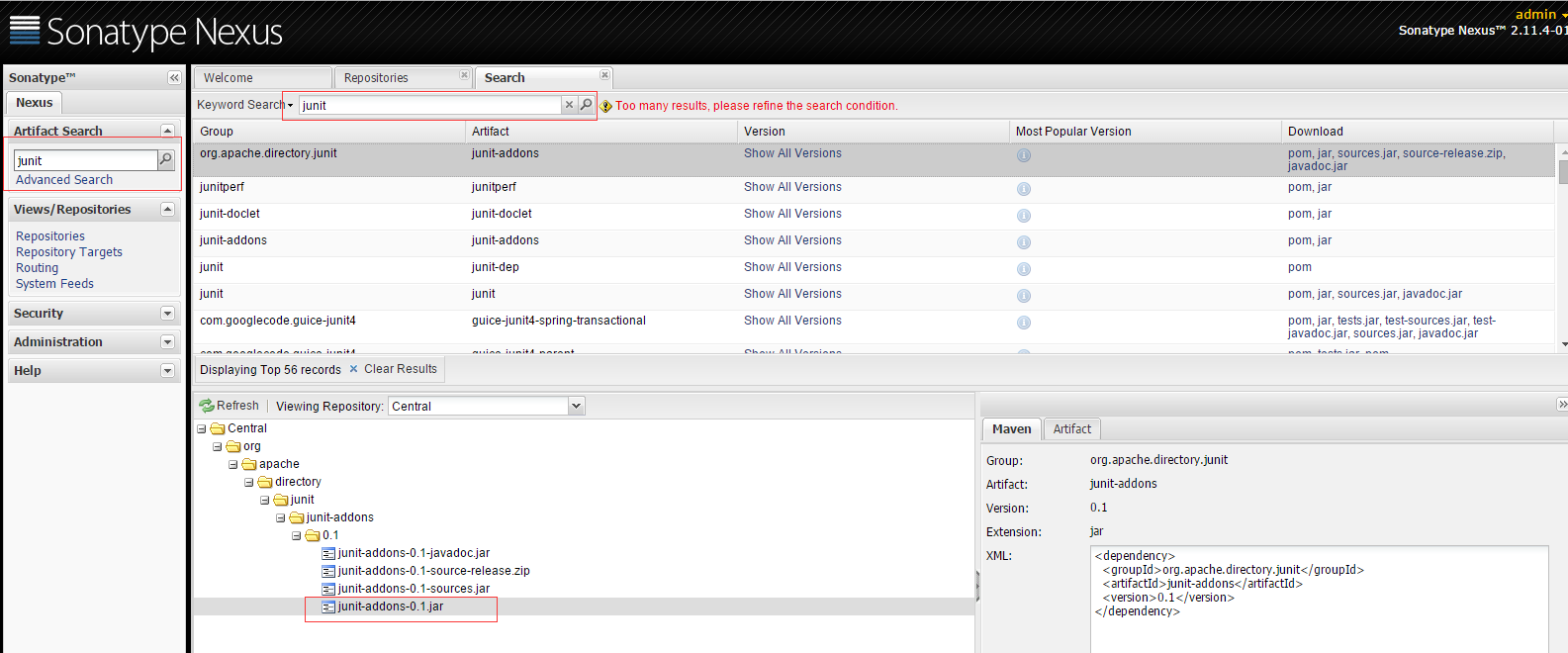Collapse the Central tree node

pyautogui.click(x=202, y=429)
